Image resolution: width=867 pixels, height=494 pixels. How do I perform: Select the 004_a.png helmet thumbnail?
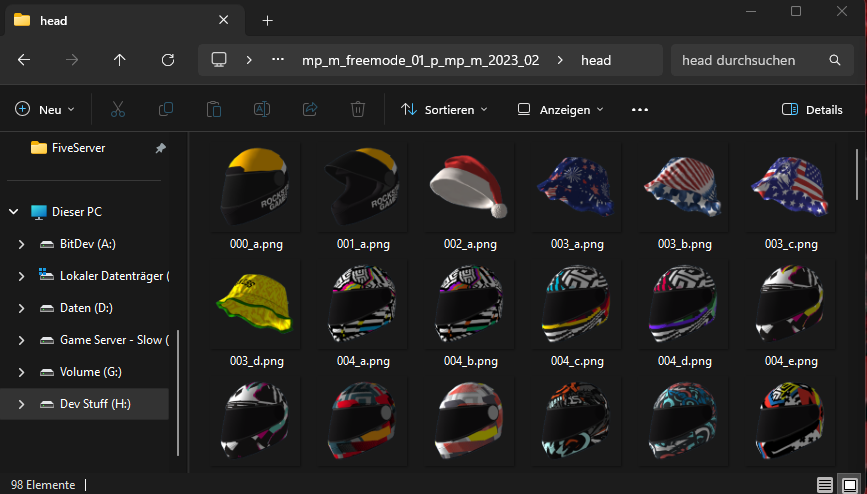[363, 304]
